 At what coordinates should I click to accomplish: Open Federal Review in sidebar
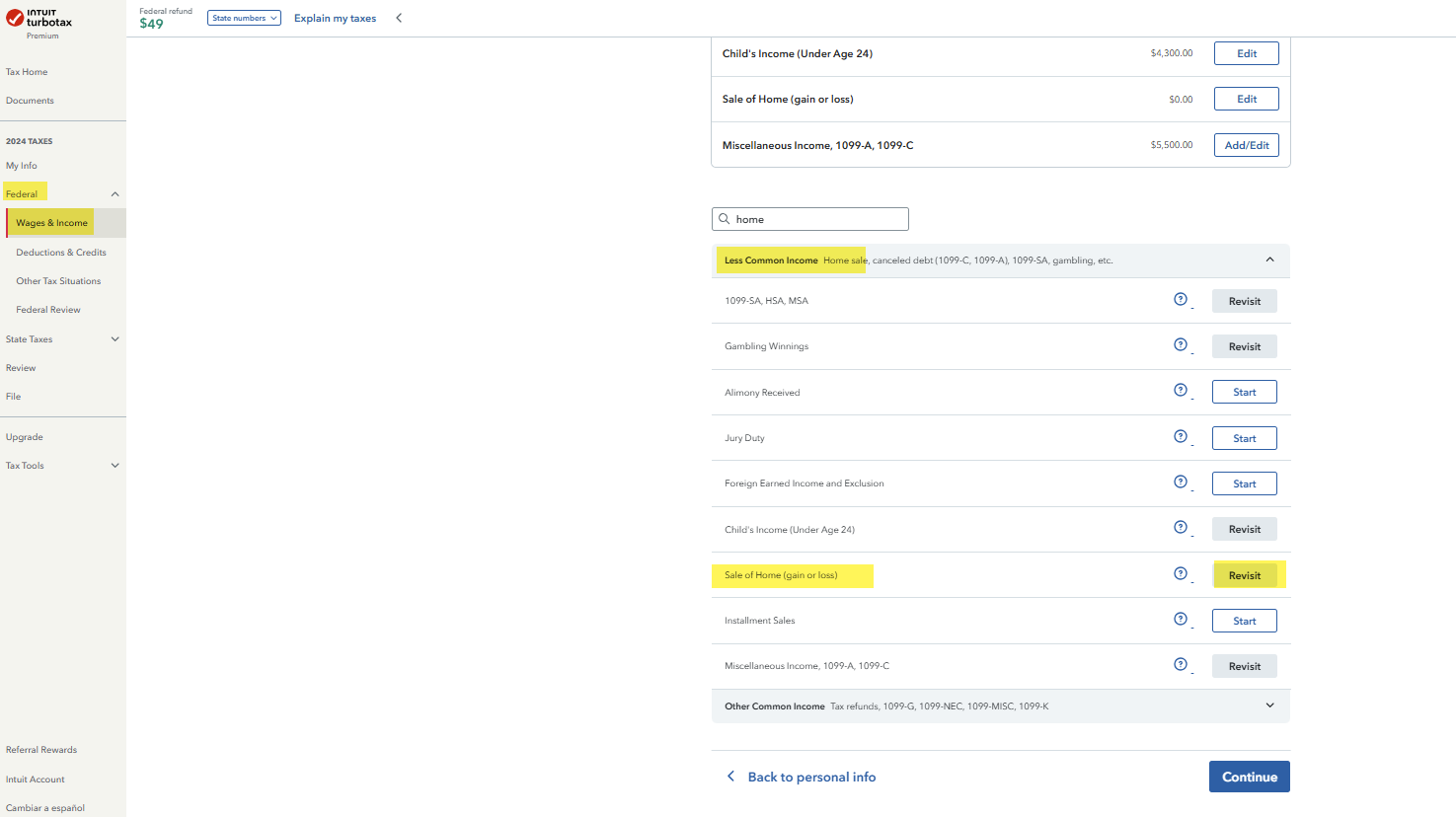click(48, 310)
